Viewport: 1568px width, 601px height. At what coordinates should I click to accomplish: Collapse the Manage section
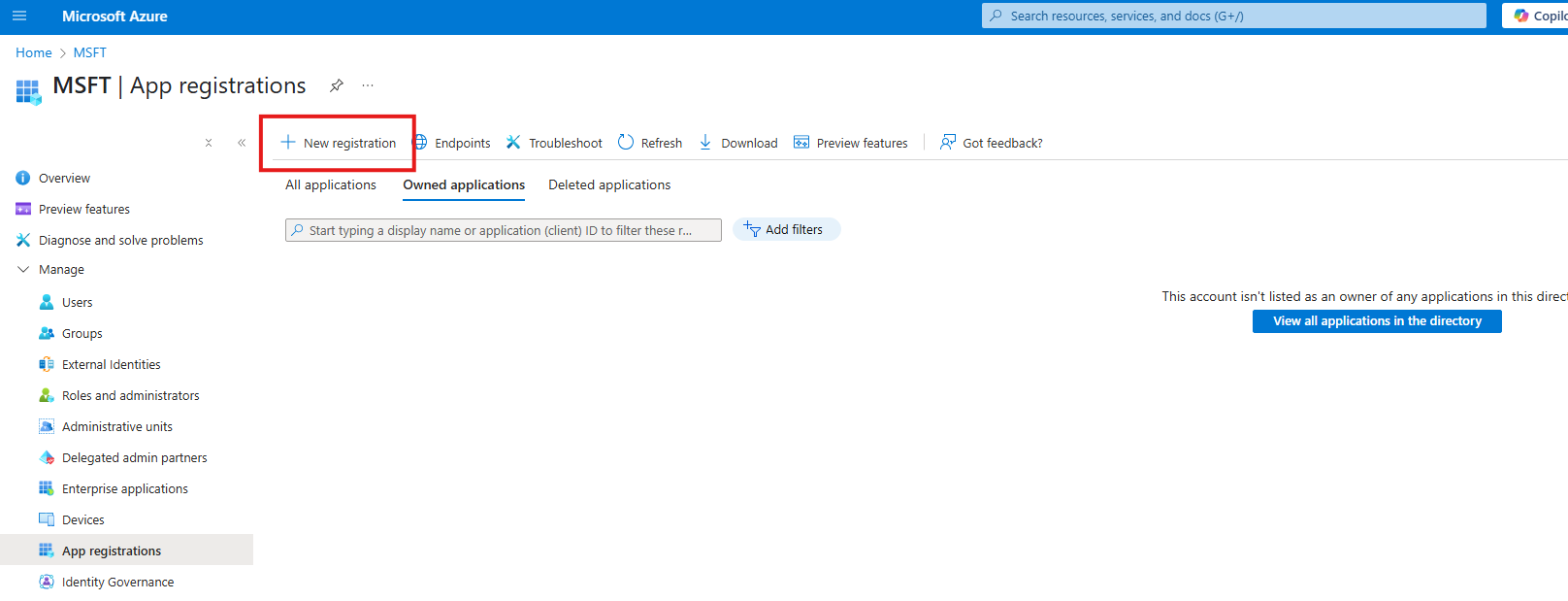[x=23, y=270]
